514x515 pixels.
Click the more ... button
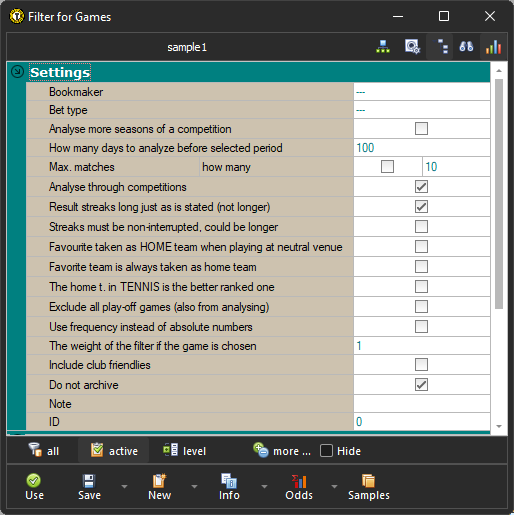282,451
